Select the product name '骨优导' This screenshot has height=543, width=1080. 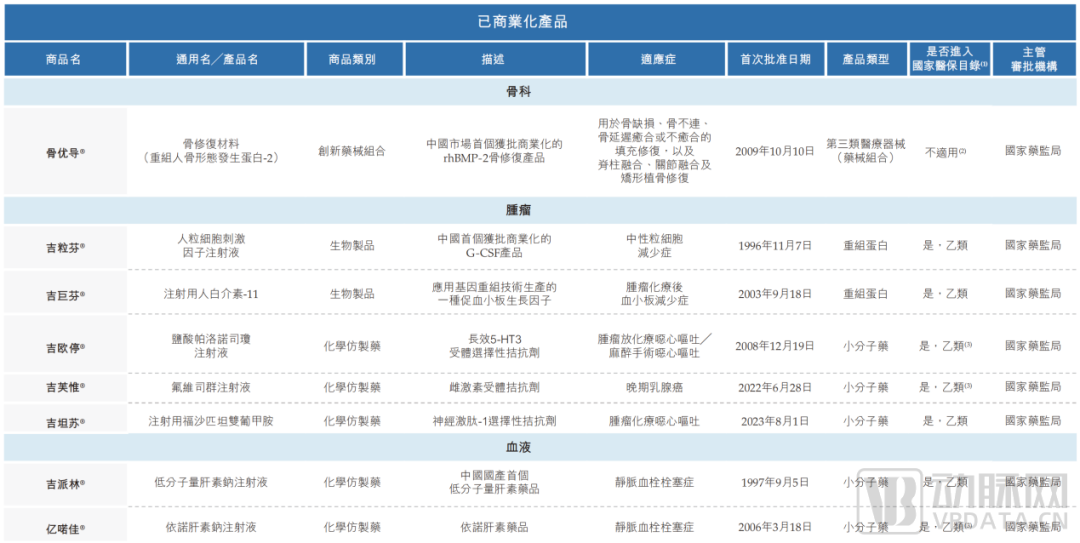click(65, 152)
